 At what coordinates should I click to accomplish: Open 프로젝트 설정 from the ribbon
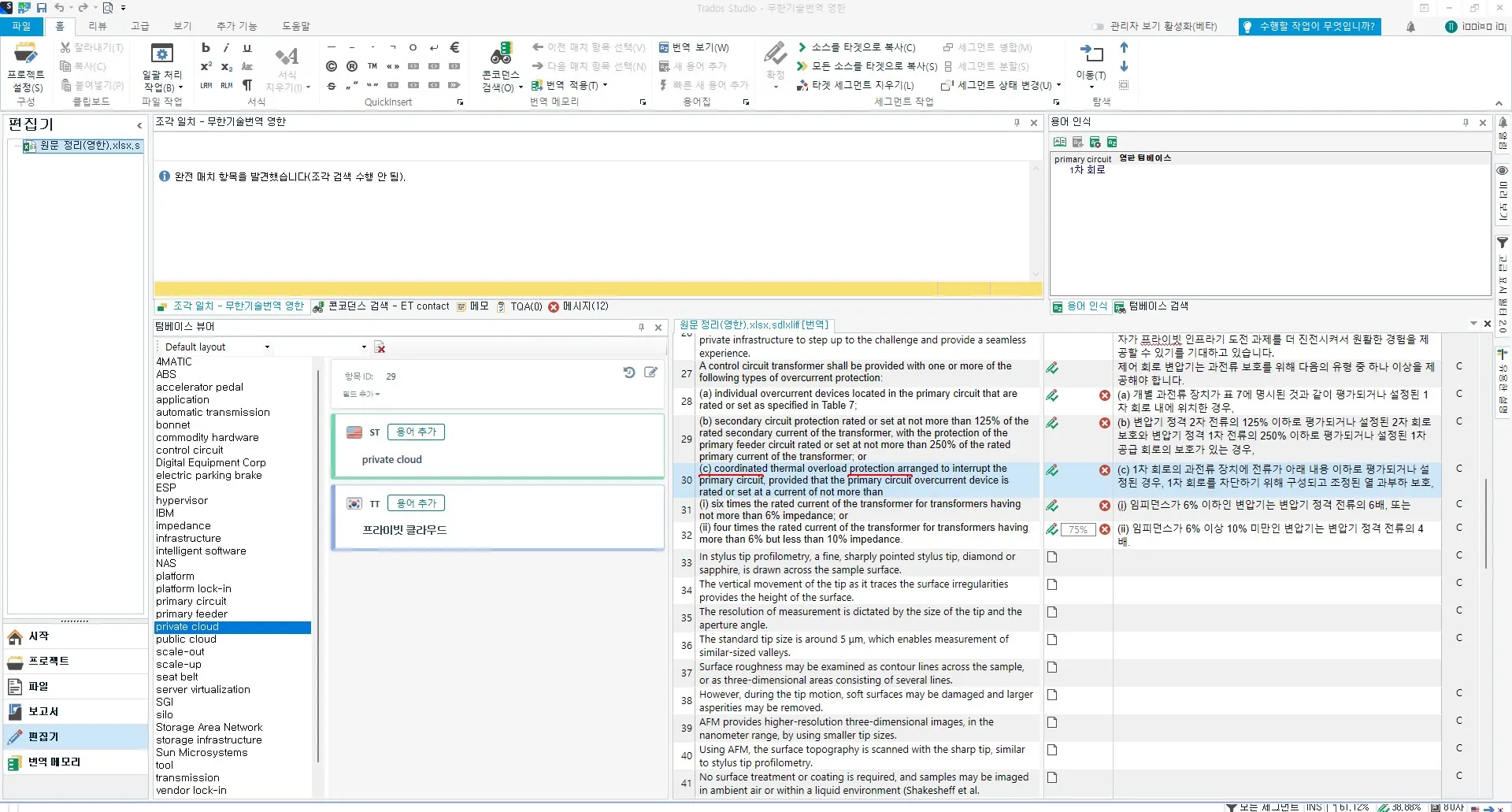pos(26,69)
